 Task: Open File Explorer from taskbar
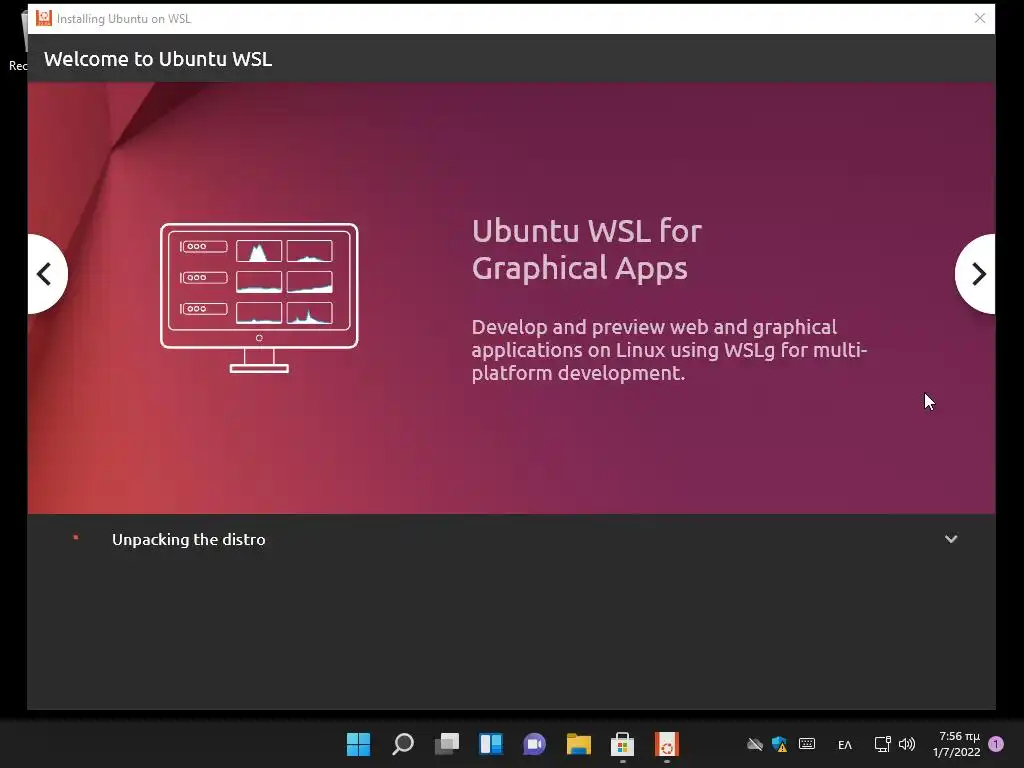tap(579, 744)
